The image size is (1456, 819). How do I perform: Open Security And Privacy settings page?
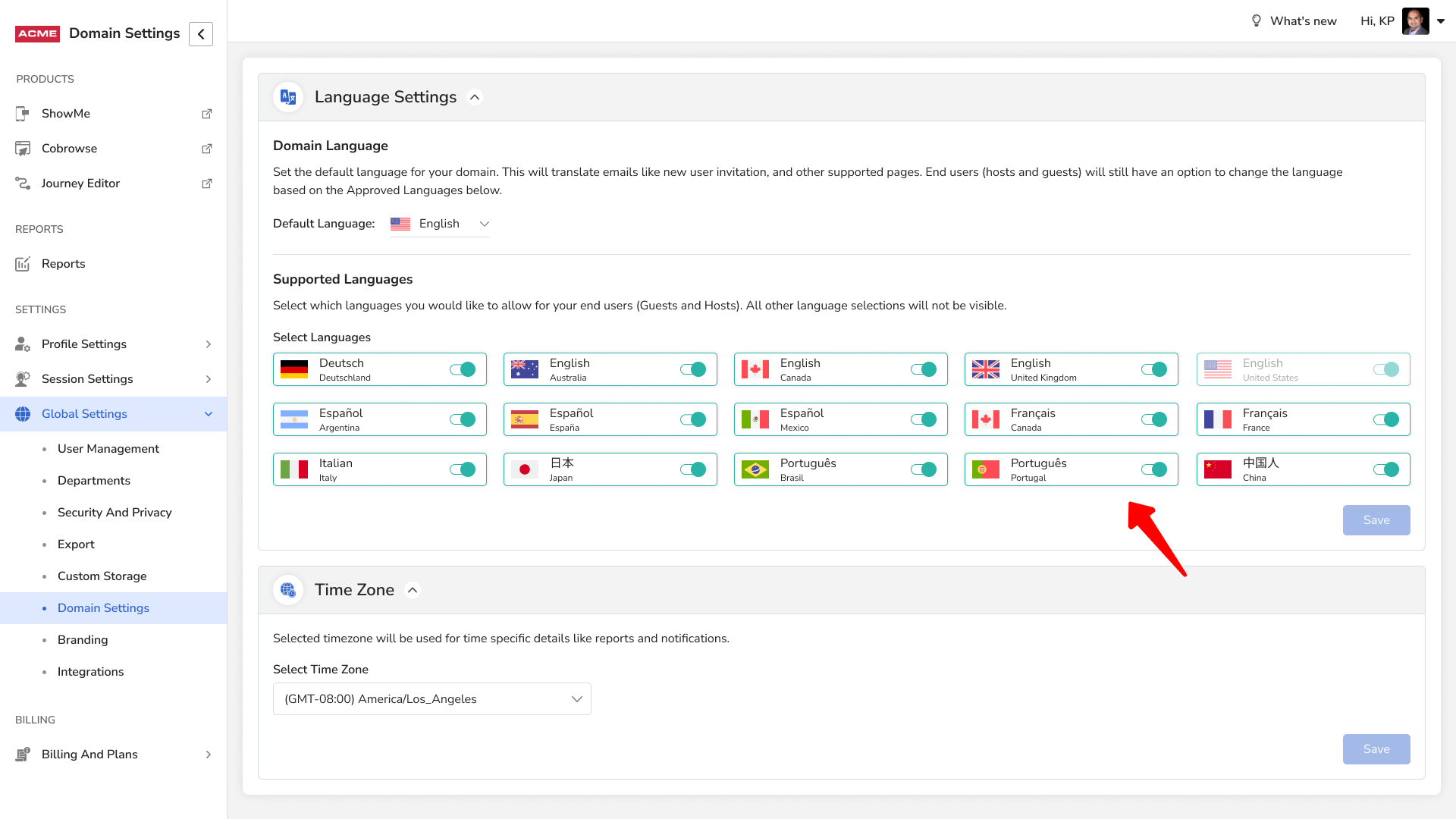click(x=115, y=513)
